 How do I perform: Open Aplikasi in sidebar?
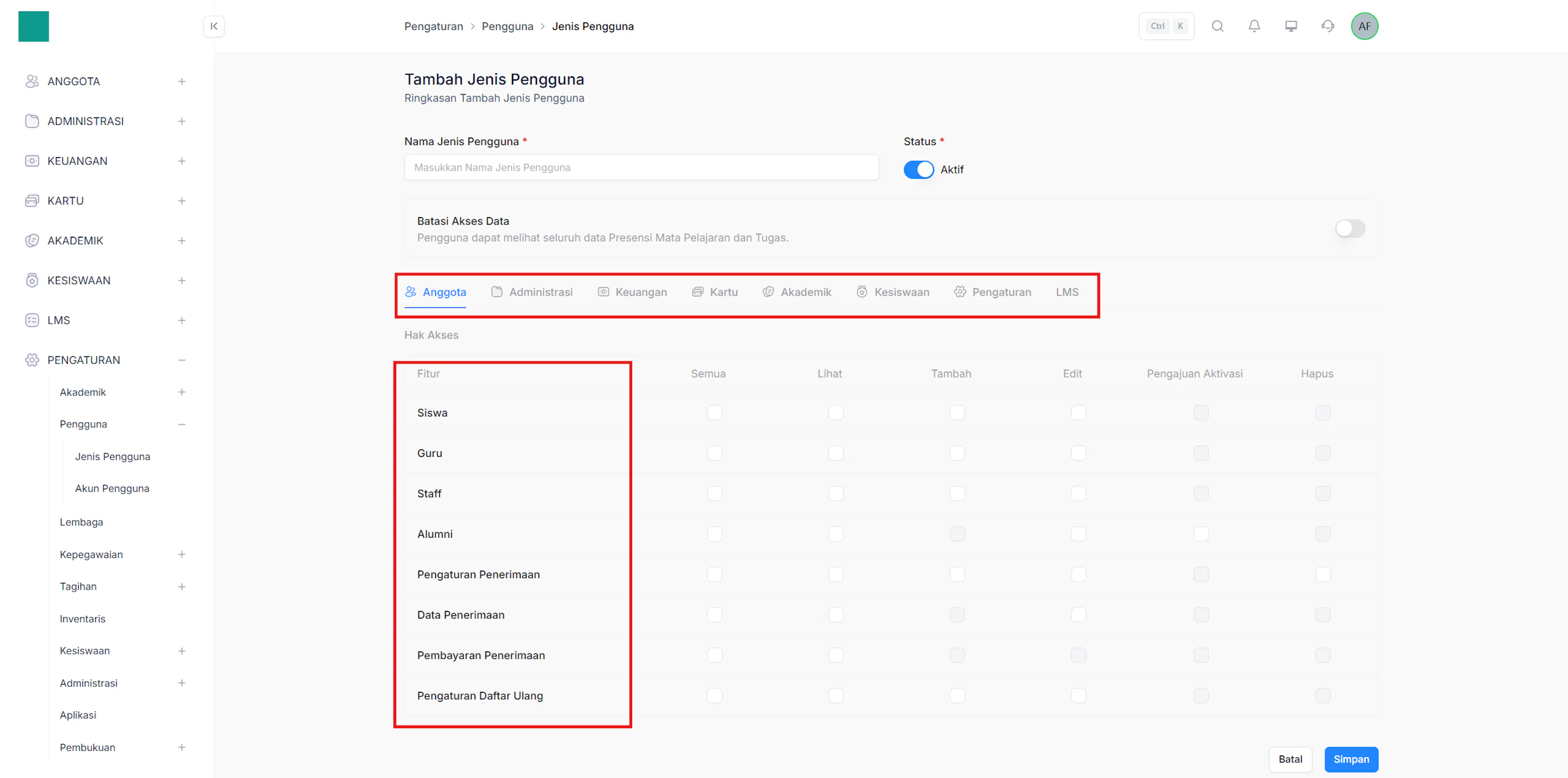click(78, 715)
